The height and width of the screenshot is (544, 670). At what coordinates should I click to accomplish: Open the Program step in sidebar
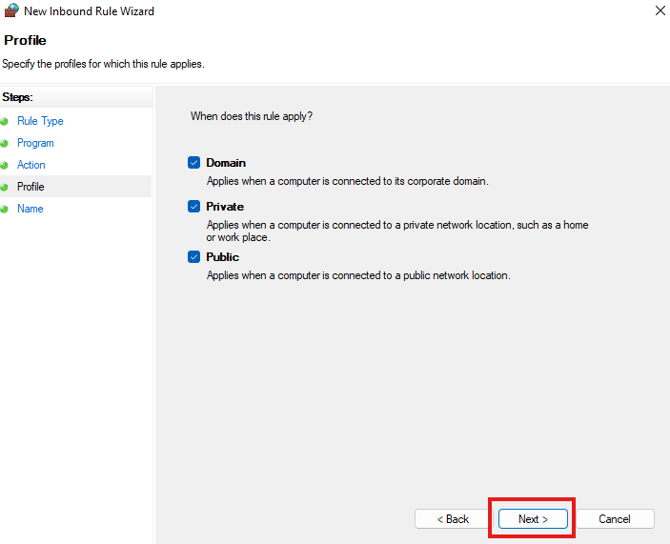click(x=35, y=143)
